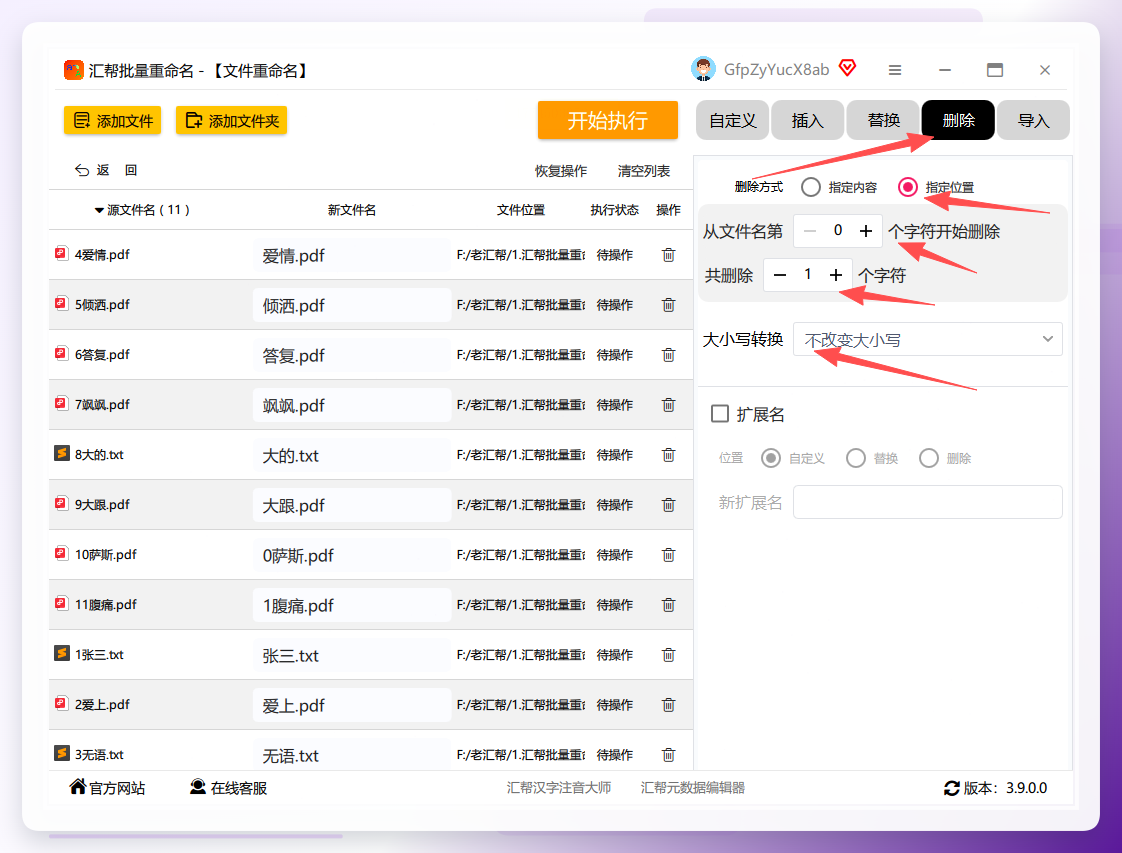Click the trash icon for 9大跟.pdf
The image size is (1122, 853).
coord(668,505)
